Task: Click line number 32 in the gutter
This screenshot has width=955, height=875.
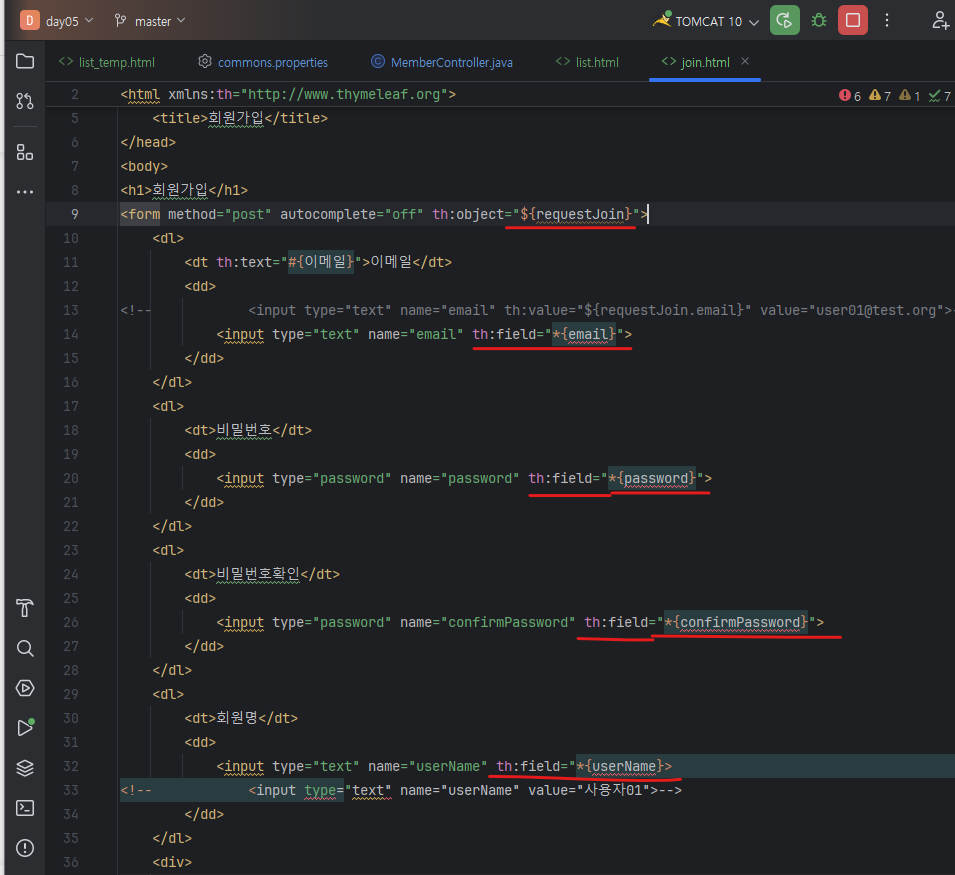Action: pyautogui.click(x=71, y=766)
